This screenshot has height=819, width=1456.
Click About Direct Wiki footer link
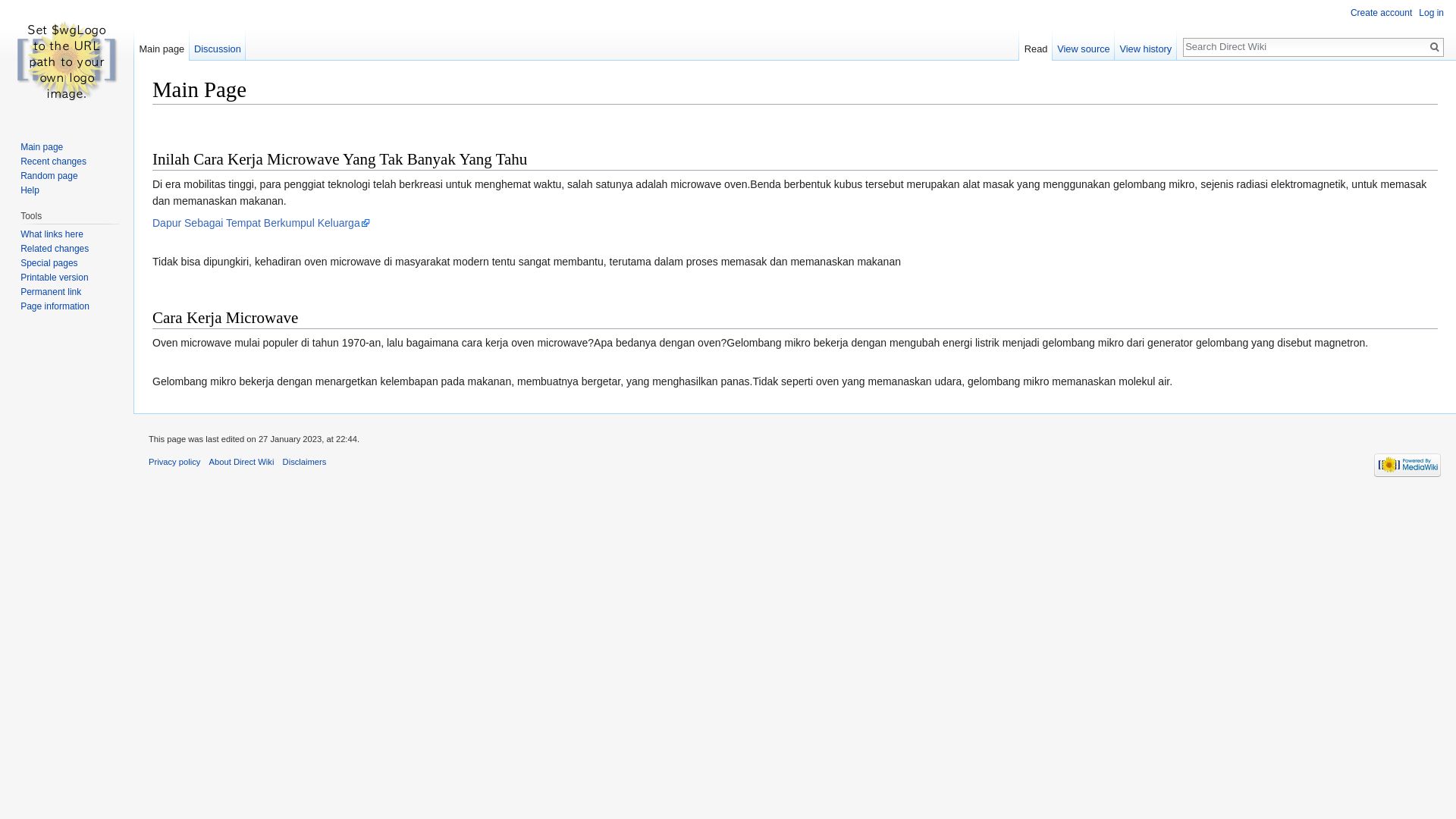[241, 461]
